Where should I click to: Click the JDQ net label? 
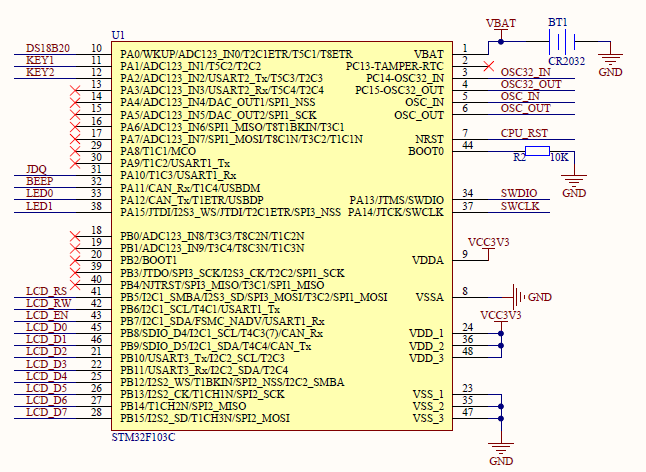[36, 169]
